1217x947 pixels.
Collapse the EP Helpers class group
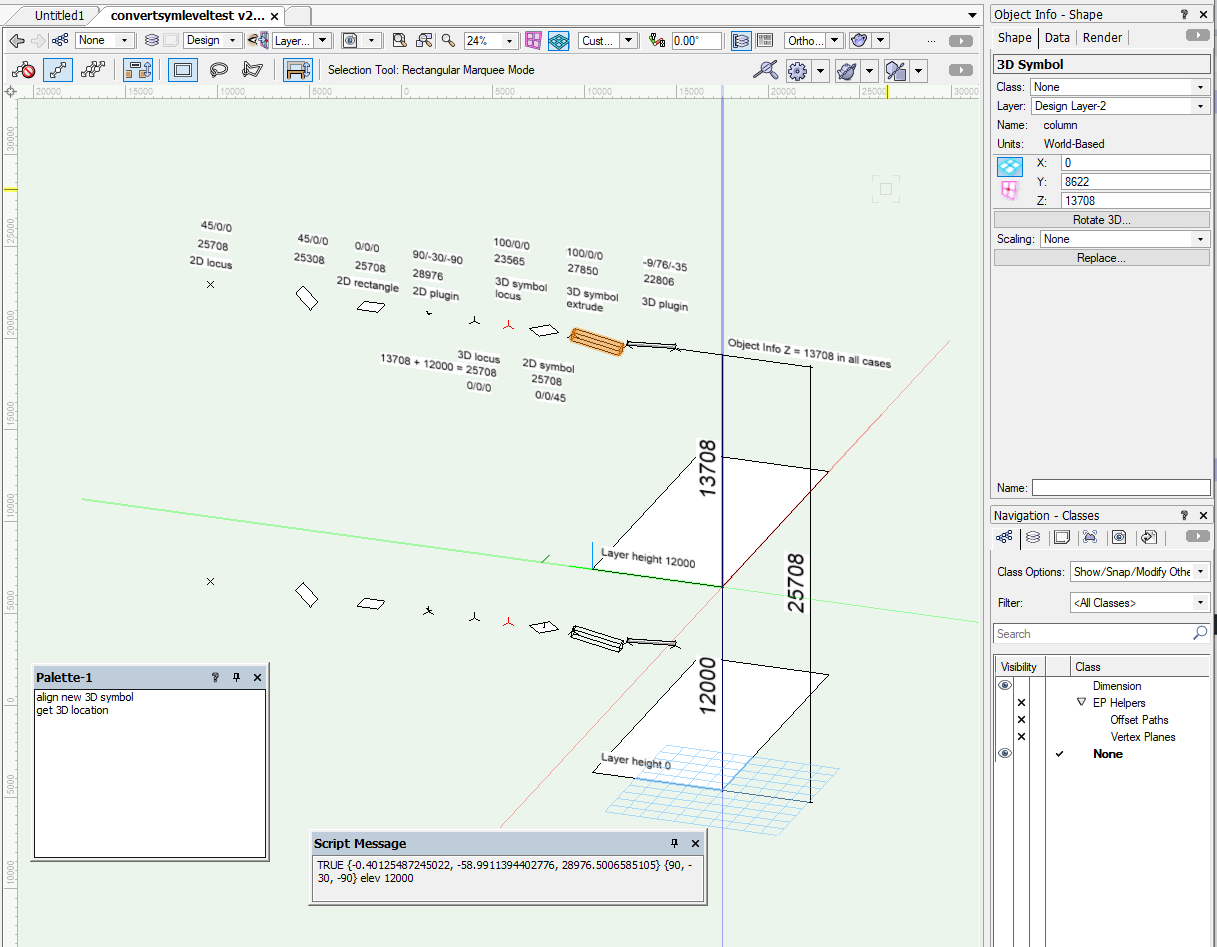tap(1081, 703)
